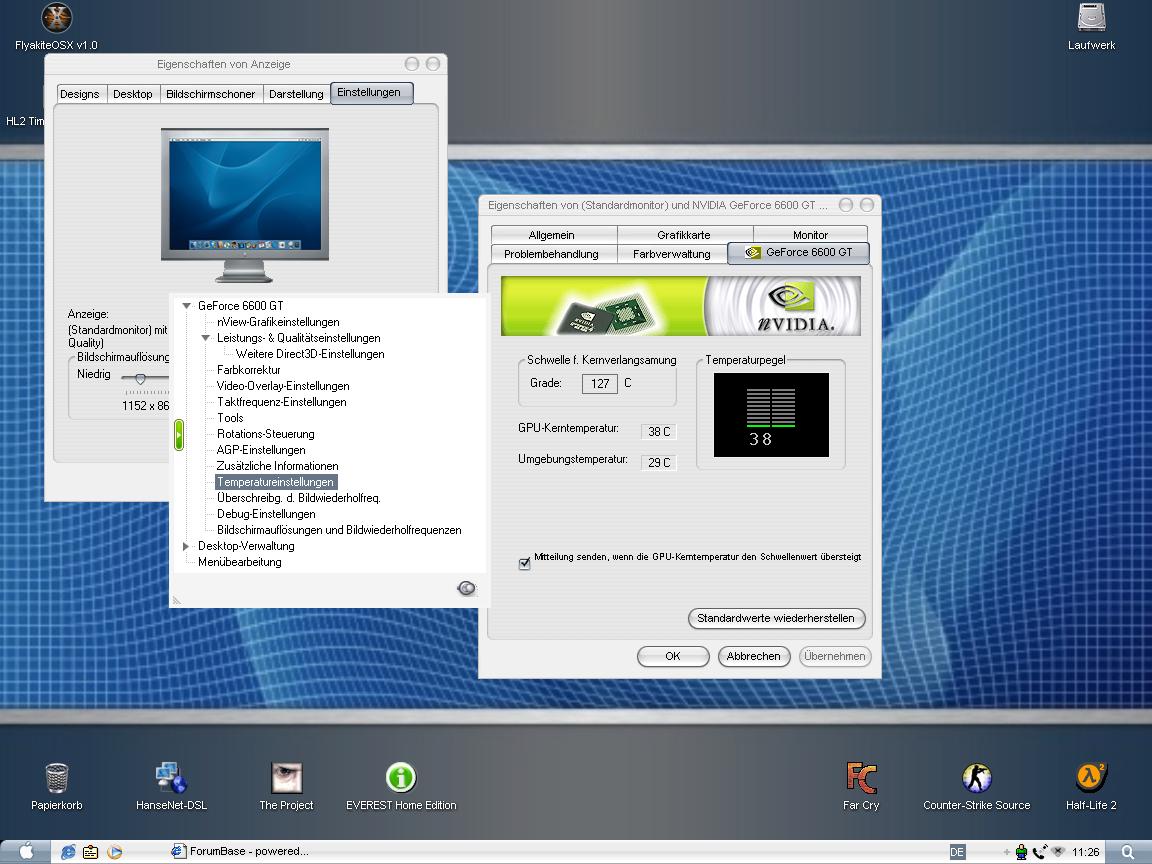Image resolution: width=1152 pixels, height=864 pixels.
Task: Select Überschreibg. d. Bildwiederholfreq.
Action: pos(298,498)
